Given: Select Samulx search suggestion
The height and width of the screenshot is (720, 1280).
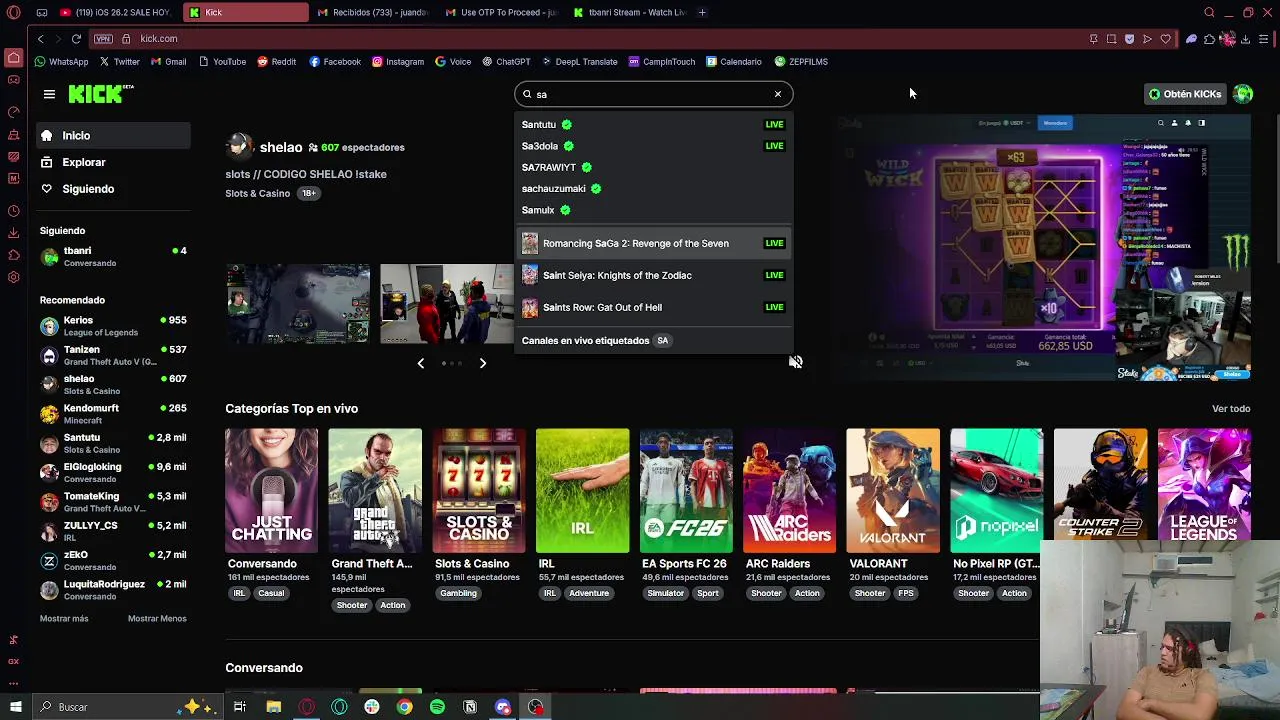Looking at the screenshot, I should [x=654, y=210].
